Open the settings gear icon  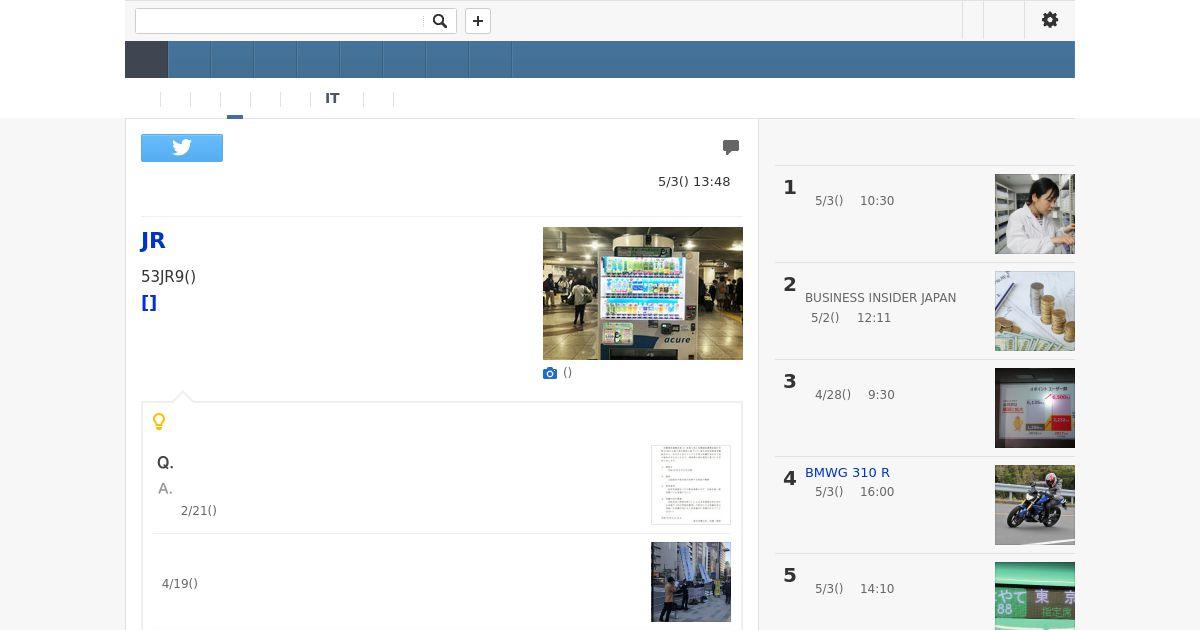(x=1050, y=20)
